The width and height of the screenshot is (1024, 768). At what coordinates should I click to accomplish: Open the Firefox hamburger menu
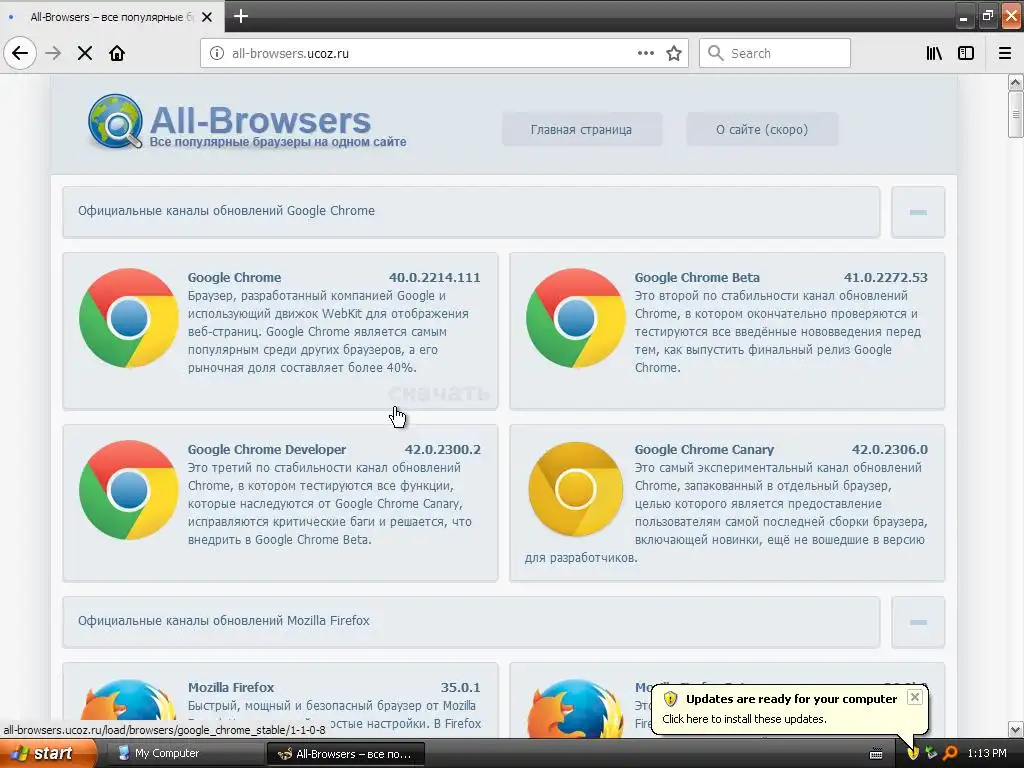(x=1005, y=53)
